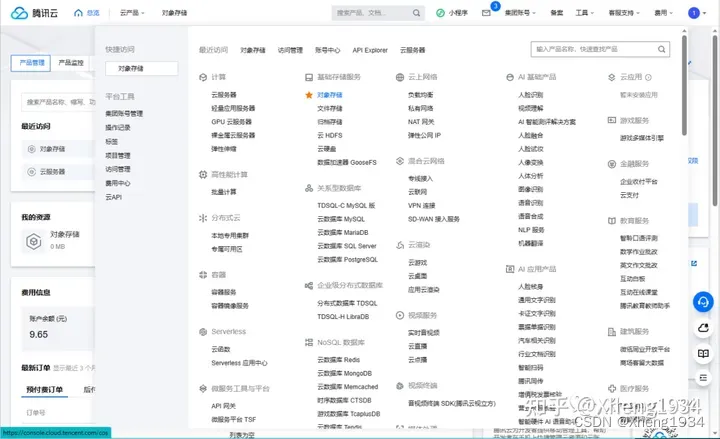Open the floating documentation book icon
720x439 pixels.
(x=703, y=353)
